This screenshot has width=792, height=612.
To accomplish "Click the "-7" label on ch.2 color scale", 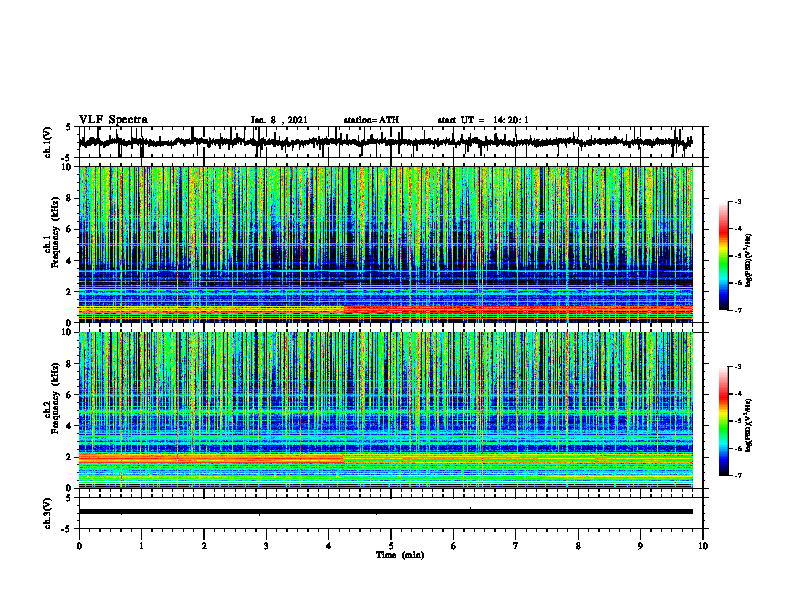I will coord(738,476).
